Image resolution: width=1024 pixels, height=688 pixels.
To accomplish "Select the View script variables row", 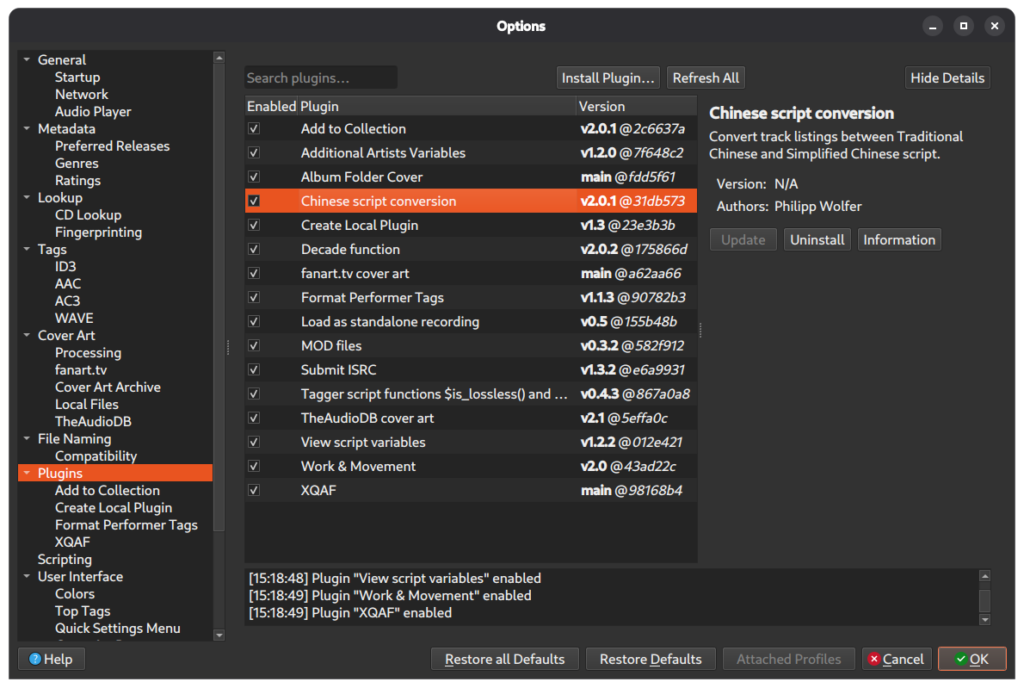I will click(x=471, y=442).
